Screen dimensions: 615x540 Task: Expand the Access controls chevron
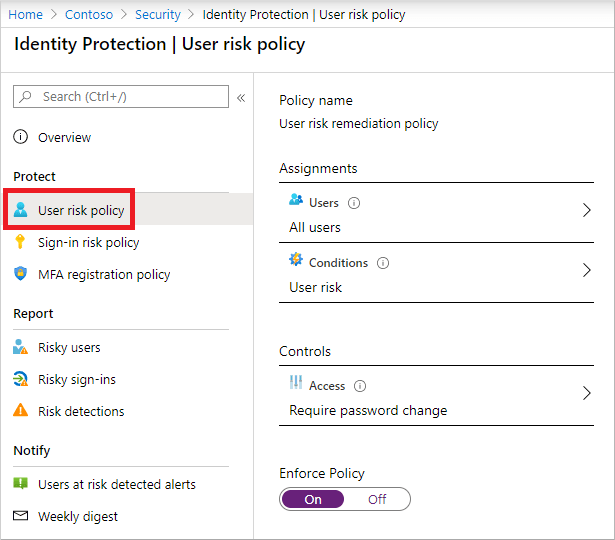point(587,393)
